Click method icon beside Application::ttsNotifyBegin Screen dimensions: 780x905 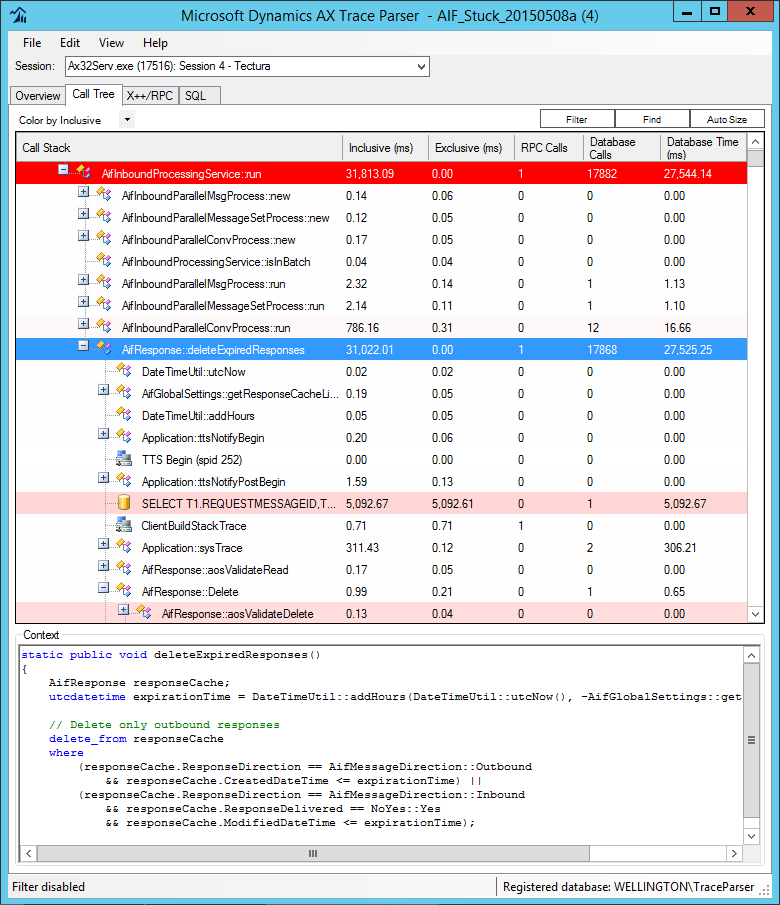124,436
